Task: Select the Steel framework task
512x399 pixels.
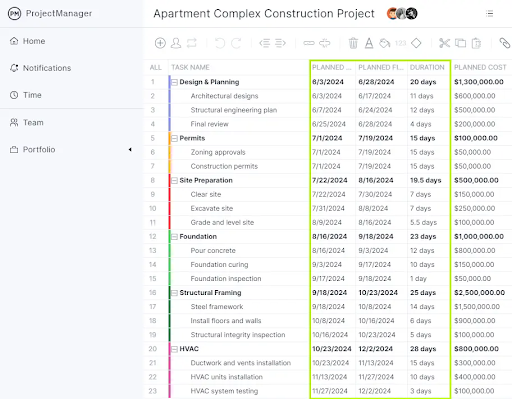Action: [x=217, y=307]
